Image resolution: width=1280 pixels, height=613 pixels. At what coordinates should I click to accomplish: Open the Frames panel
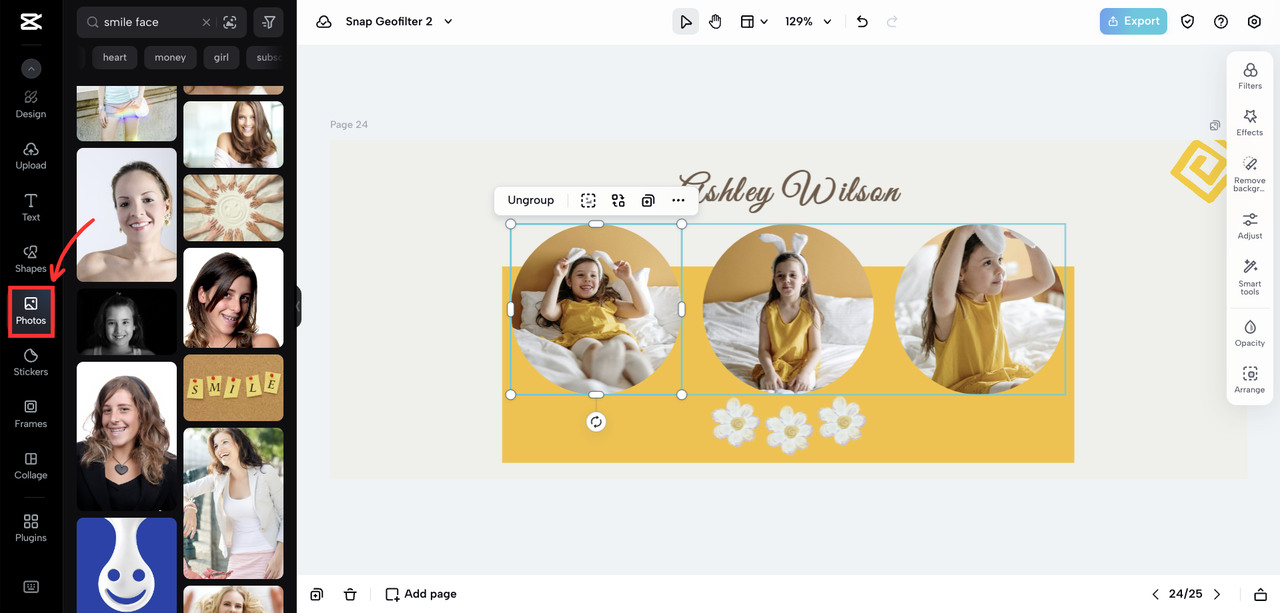(x=31, y=415)
